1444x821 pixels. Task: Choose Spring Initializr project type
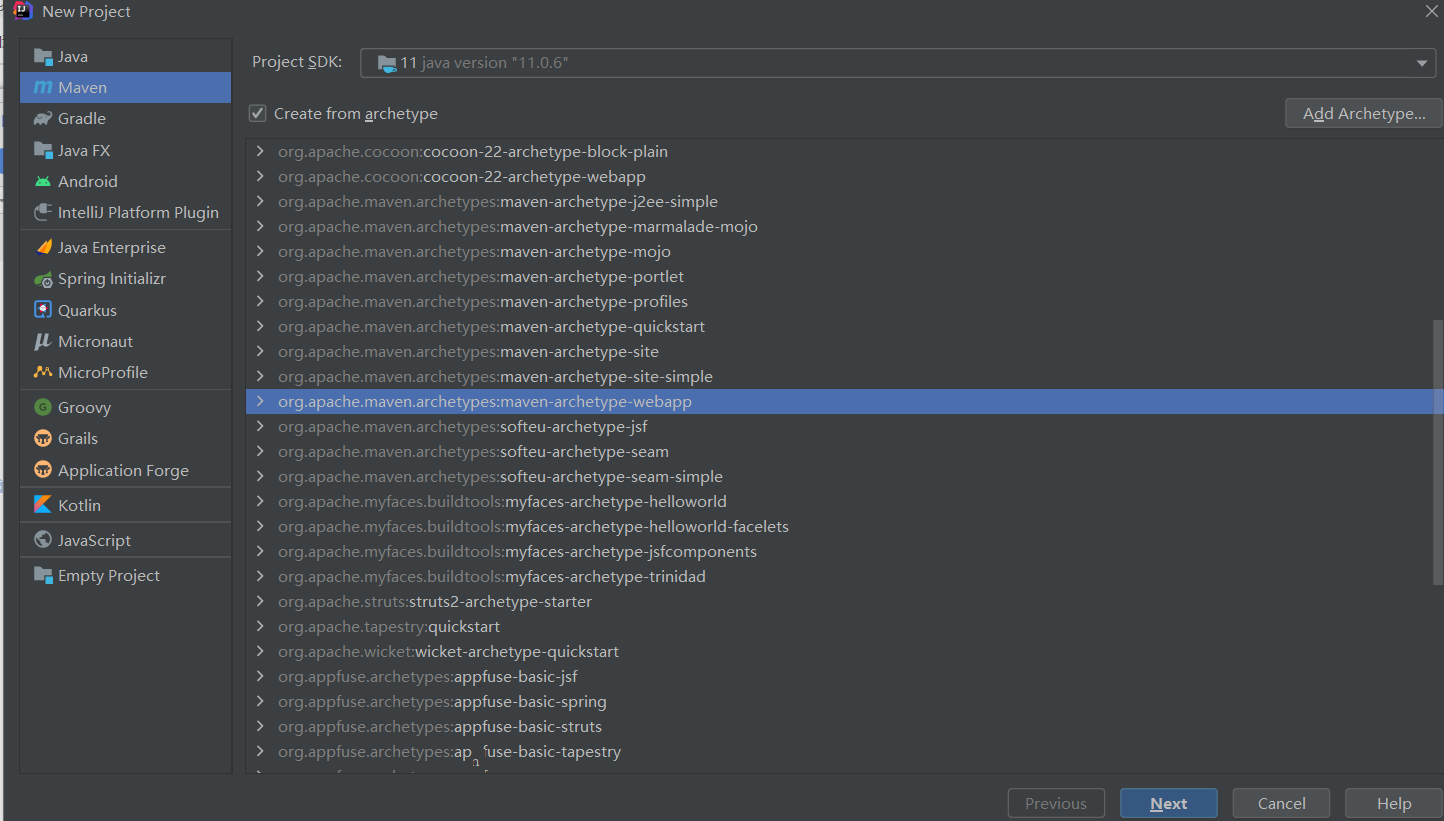click(125, 279)
